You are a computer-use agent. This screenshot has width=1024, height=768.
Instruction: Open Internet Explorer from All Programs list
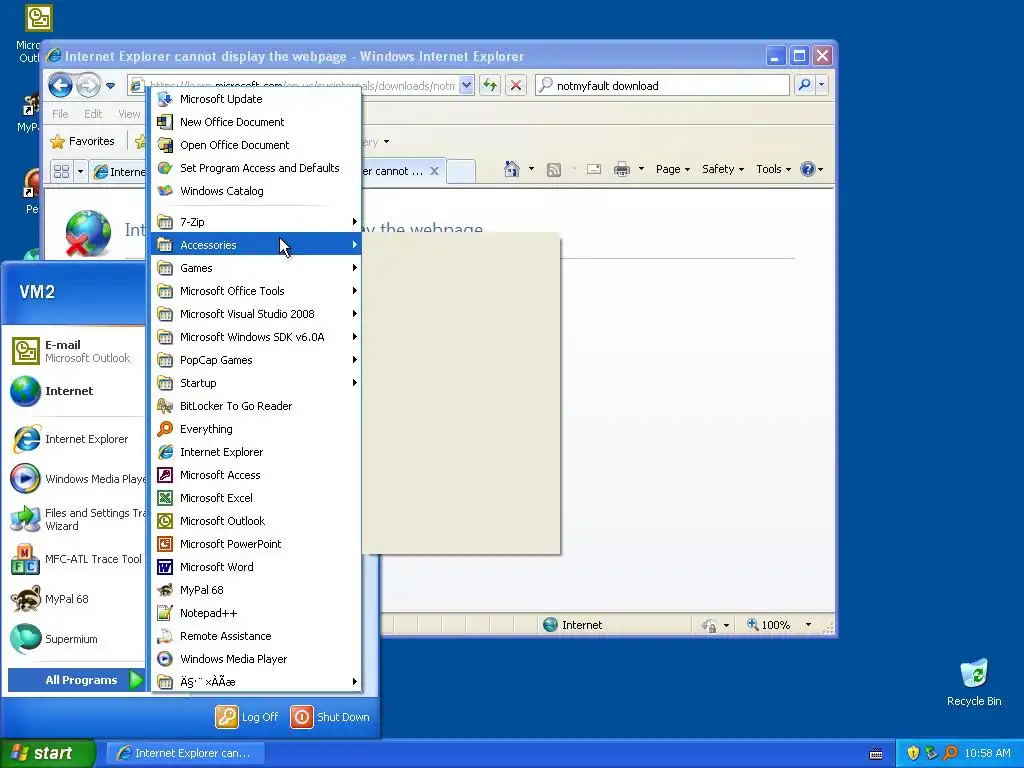(x=256, y=452)
